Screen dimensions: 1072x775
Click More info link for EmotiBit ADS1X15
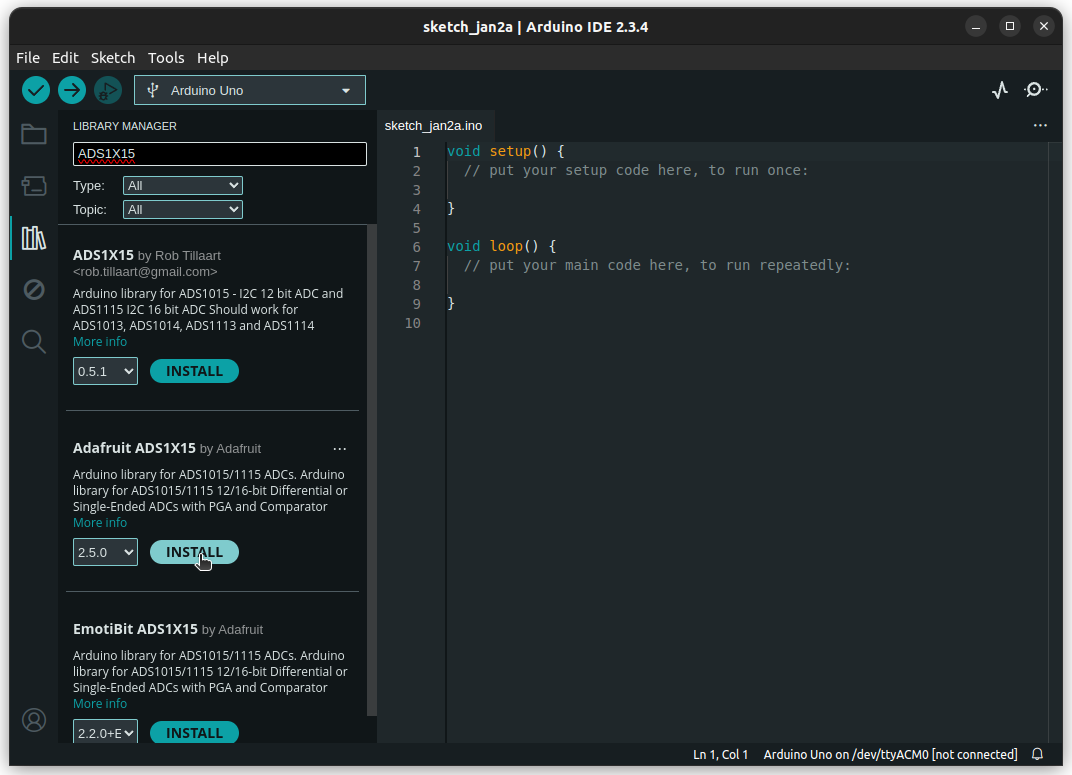100,703
